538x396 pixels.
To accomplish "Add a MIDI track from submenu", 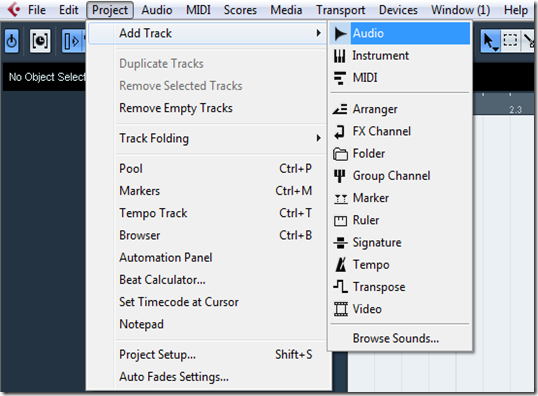I will [400, 78].
